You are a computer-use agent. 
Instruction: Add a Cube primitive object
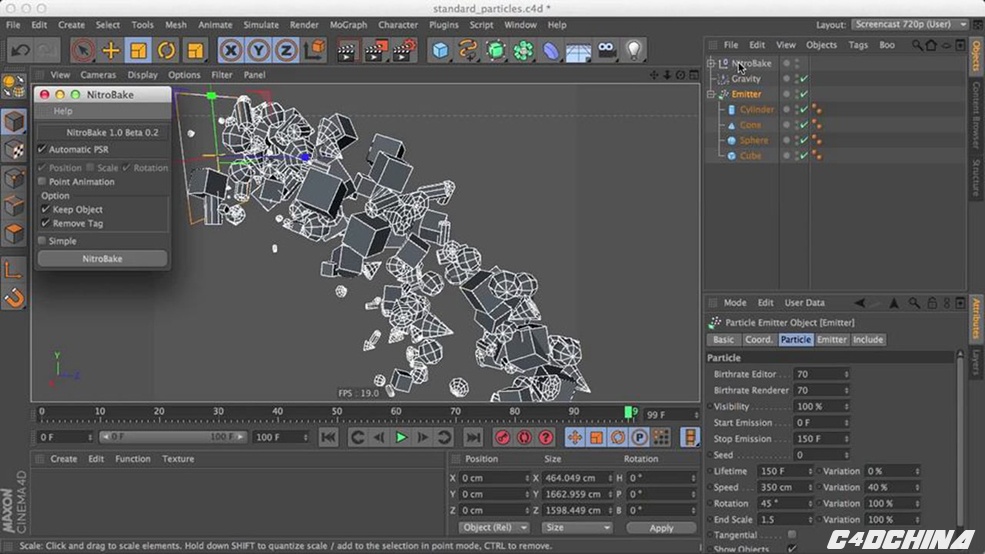pyautogui.click(x=440, y=50)
